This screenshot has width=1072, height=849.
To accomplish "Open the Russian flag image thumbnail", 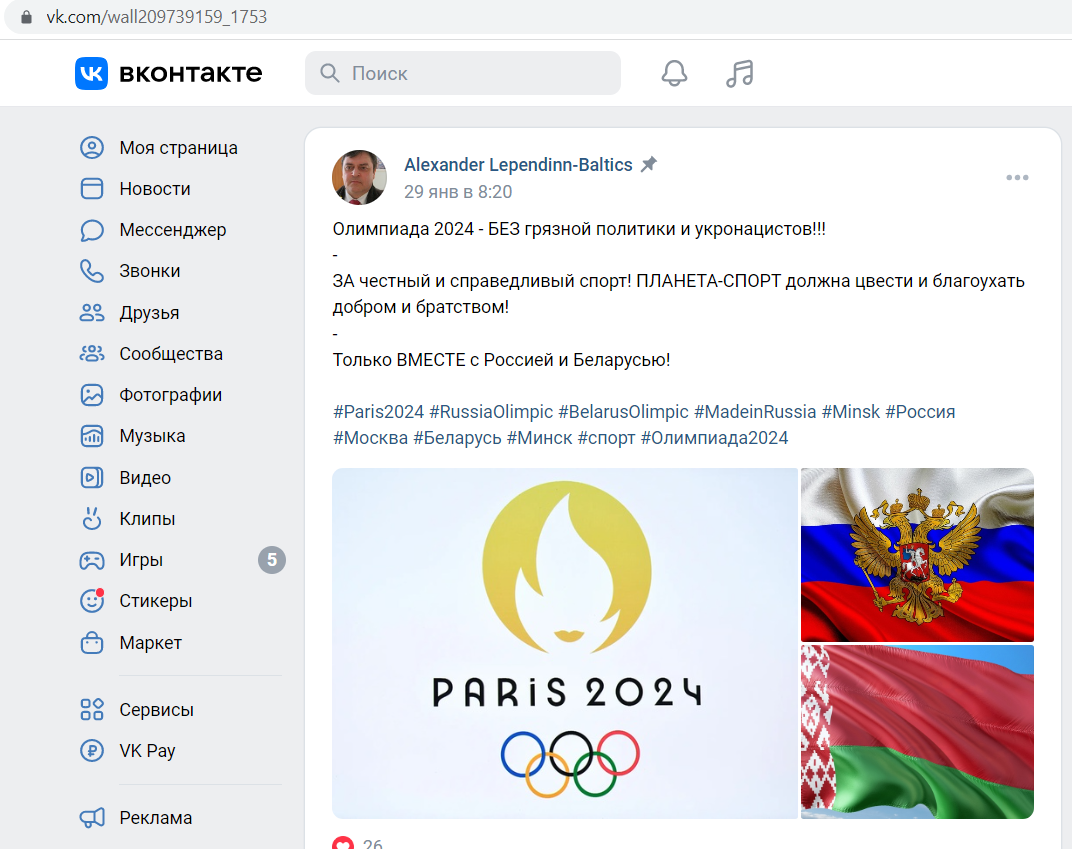I will (917, 554).
